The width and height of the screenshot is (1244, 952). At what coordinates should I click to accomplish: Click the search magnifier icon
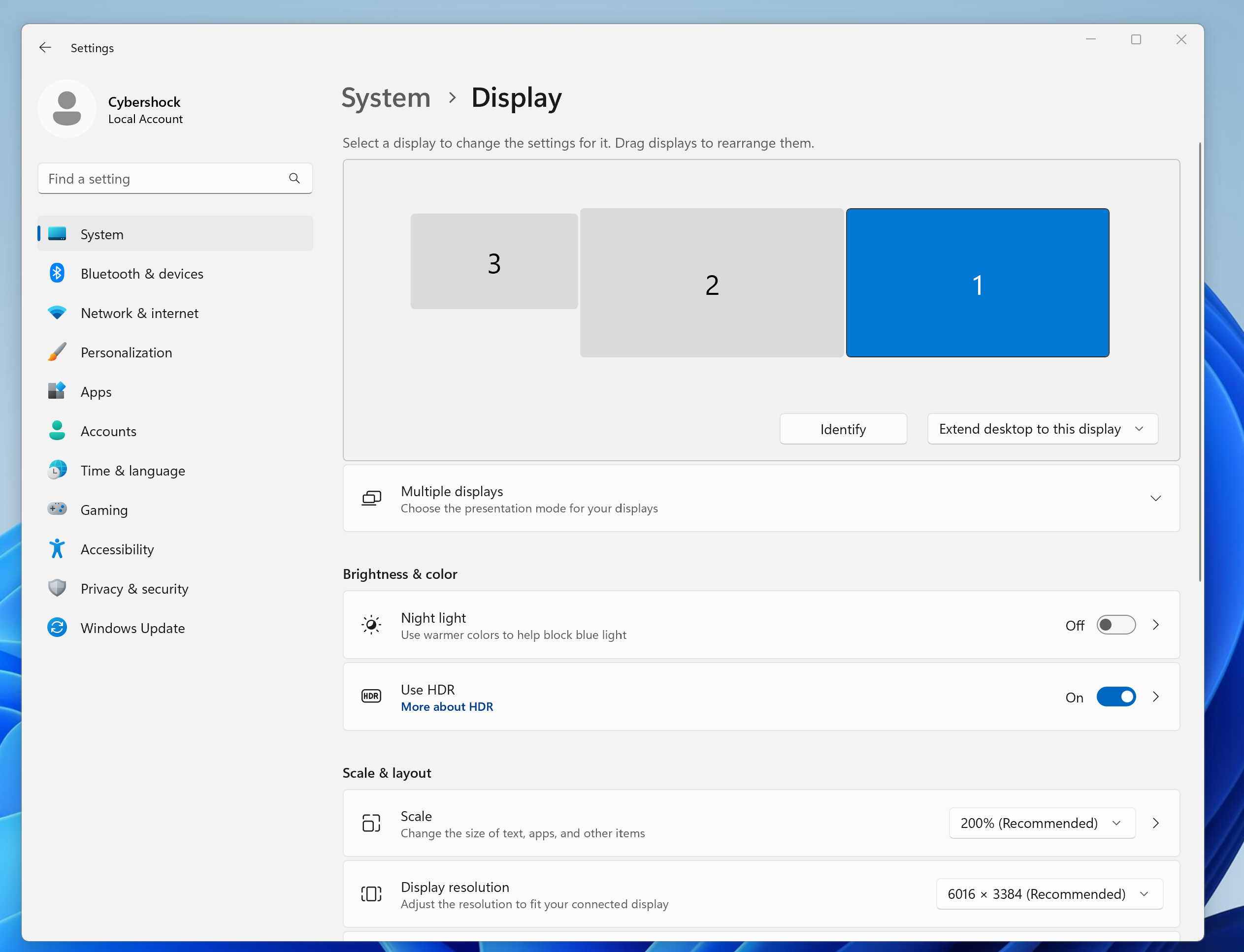pos(295,179)
